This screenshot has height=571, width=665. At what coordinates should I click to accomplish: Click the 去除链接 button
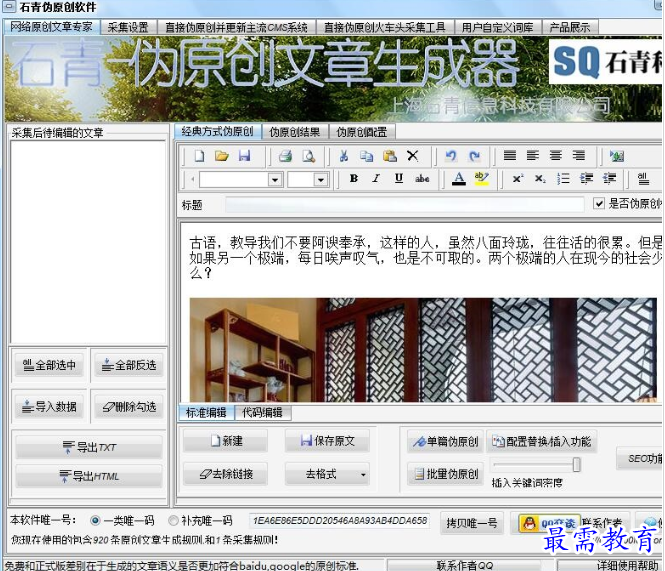pyautogui.click(x=226, y=474)
